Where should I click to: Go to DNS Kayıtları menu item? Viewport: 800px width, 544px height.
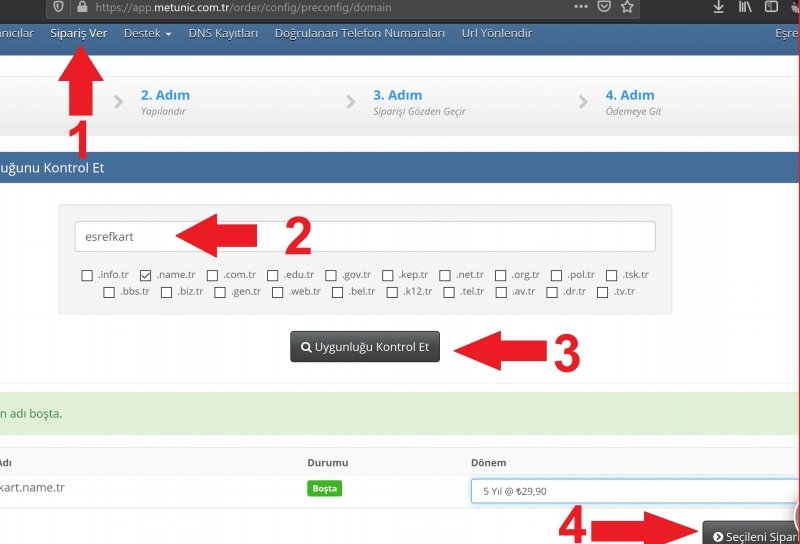(x=223, y=33)
